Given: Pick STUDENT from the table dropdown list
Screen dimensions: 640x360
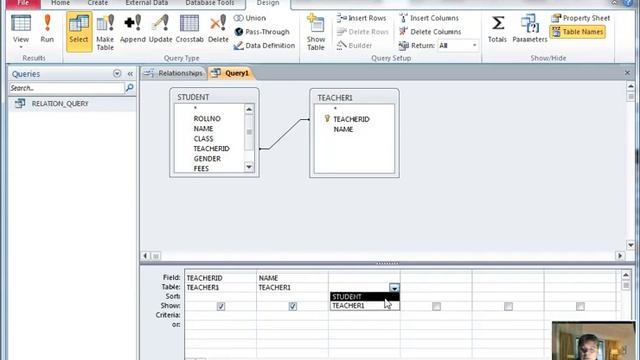Looking at the screenshot, I should pyautogui.click(x=364, y=297).
